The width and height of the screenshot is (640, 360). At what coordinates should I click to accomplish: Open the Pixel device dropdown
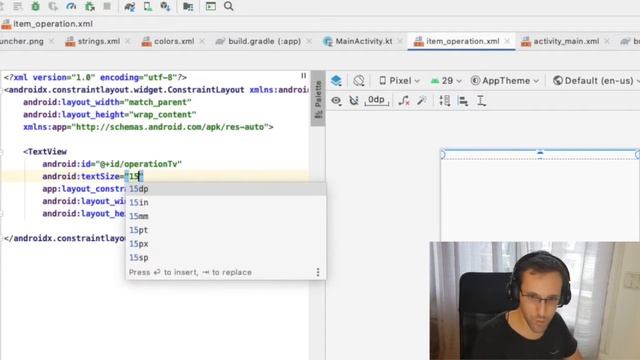pos(399,80)
